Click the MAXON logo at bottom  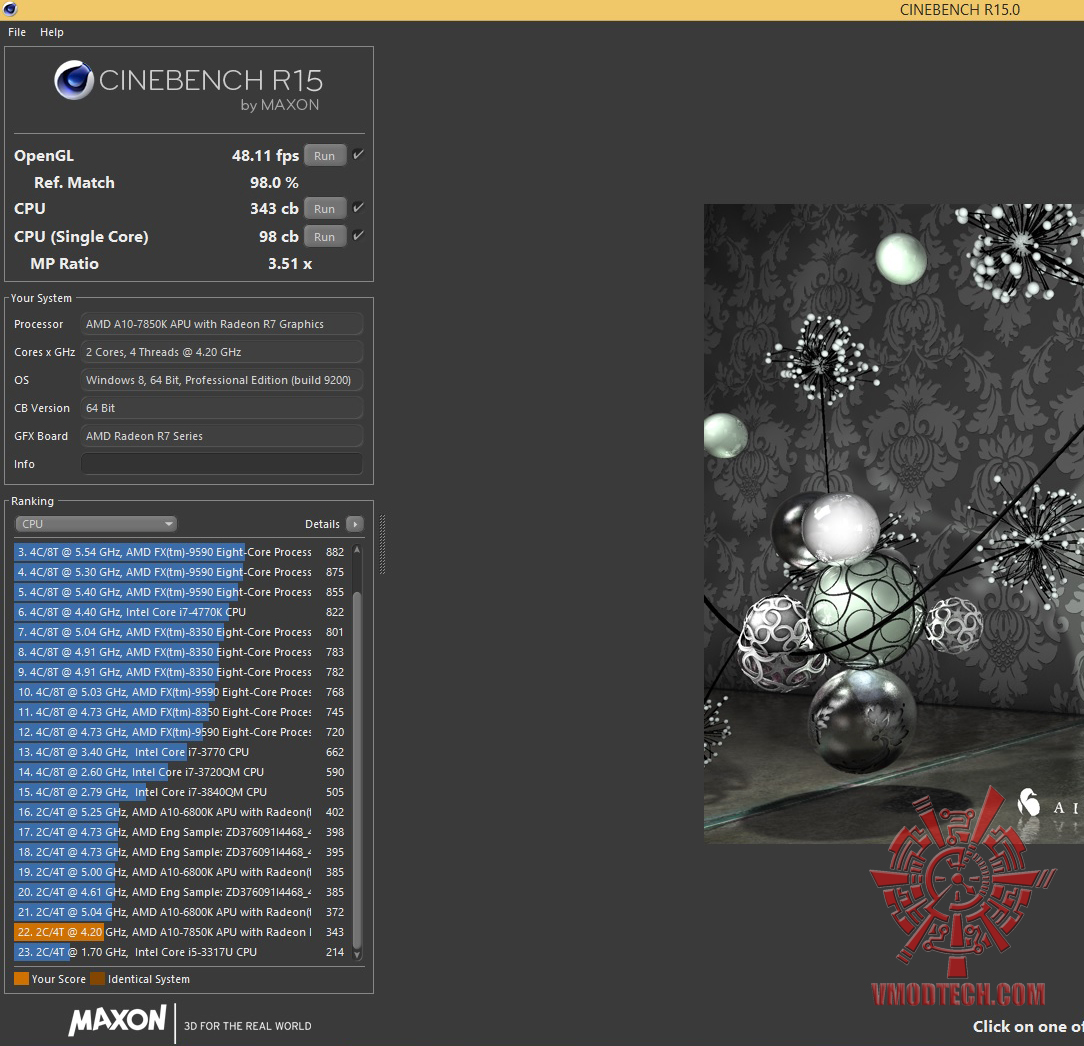click(117, 1020)
